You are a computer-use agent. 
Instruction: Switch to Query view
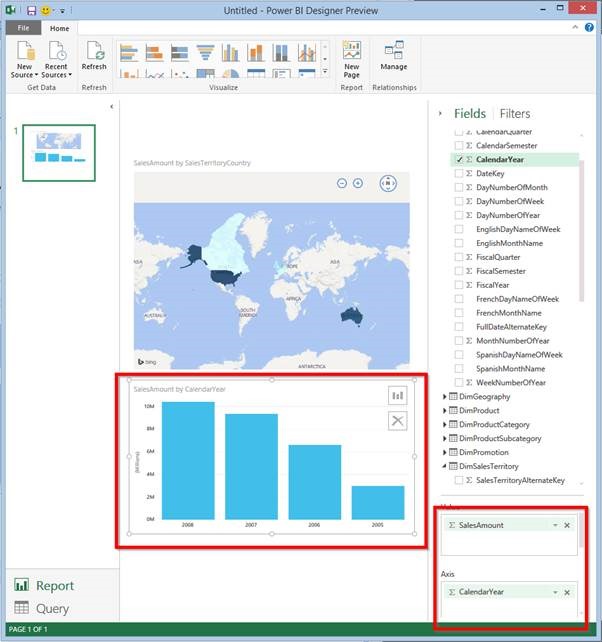pyautogui.click(x=42, y=608)
